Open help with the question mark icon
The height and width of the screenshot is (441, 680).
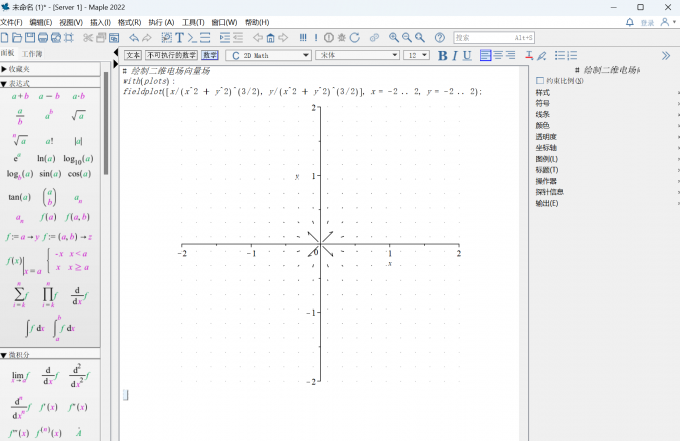point(440,38)
